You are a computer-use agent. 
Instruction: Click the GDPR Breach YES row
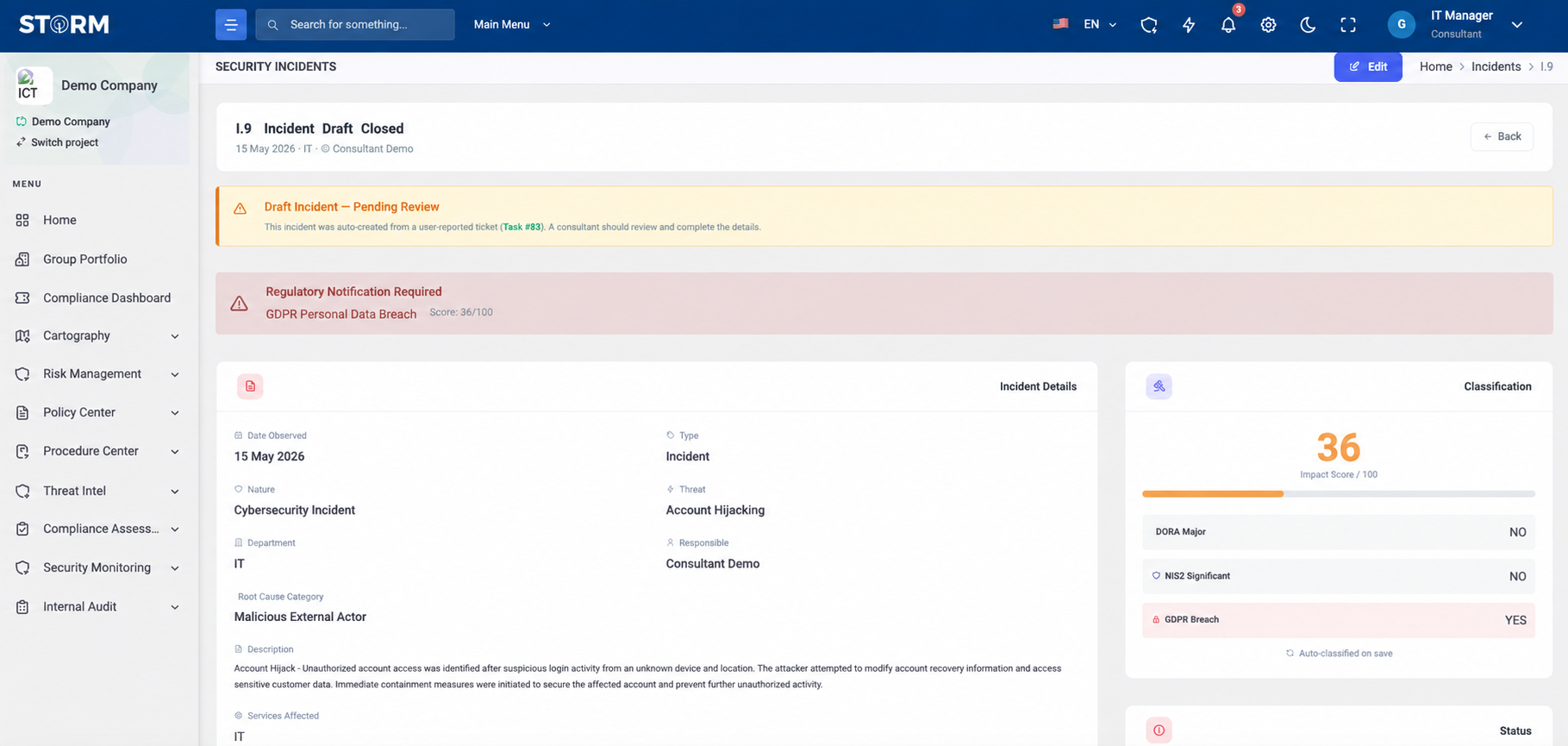1339,620
